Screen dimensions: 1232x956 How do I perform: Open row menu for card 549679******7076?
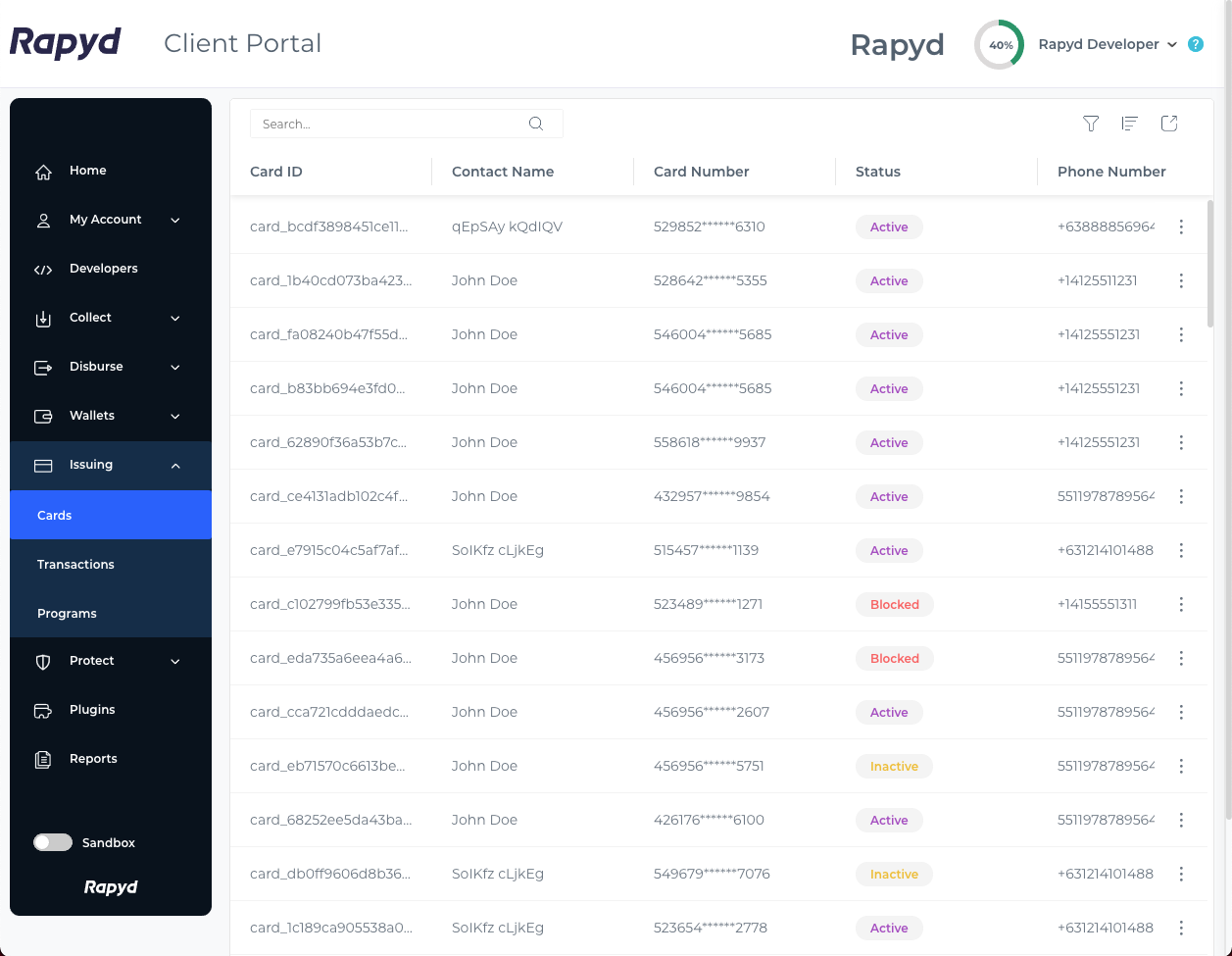(x=1181, y=874)
